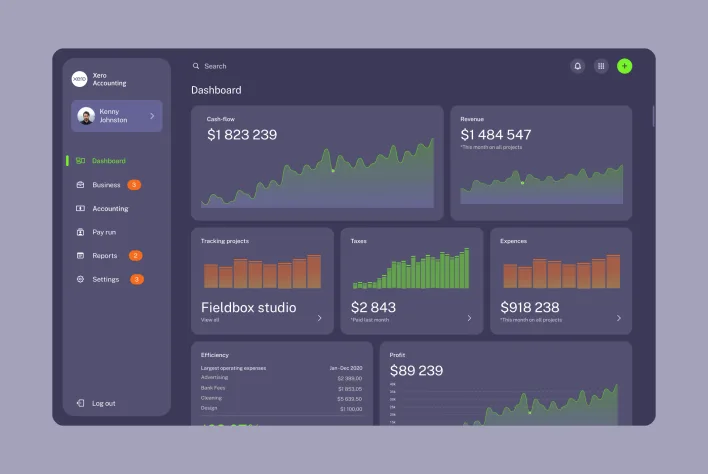Open the Taxes card chevron

coord(470,318)
